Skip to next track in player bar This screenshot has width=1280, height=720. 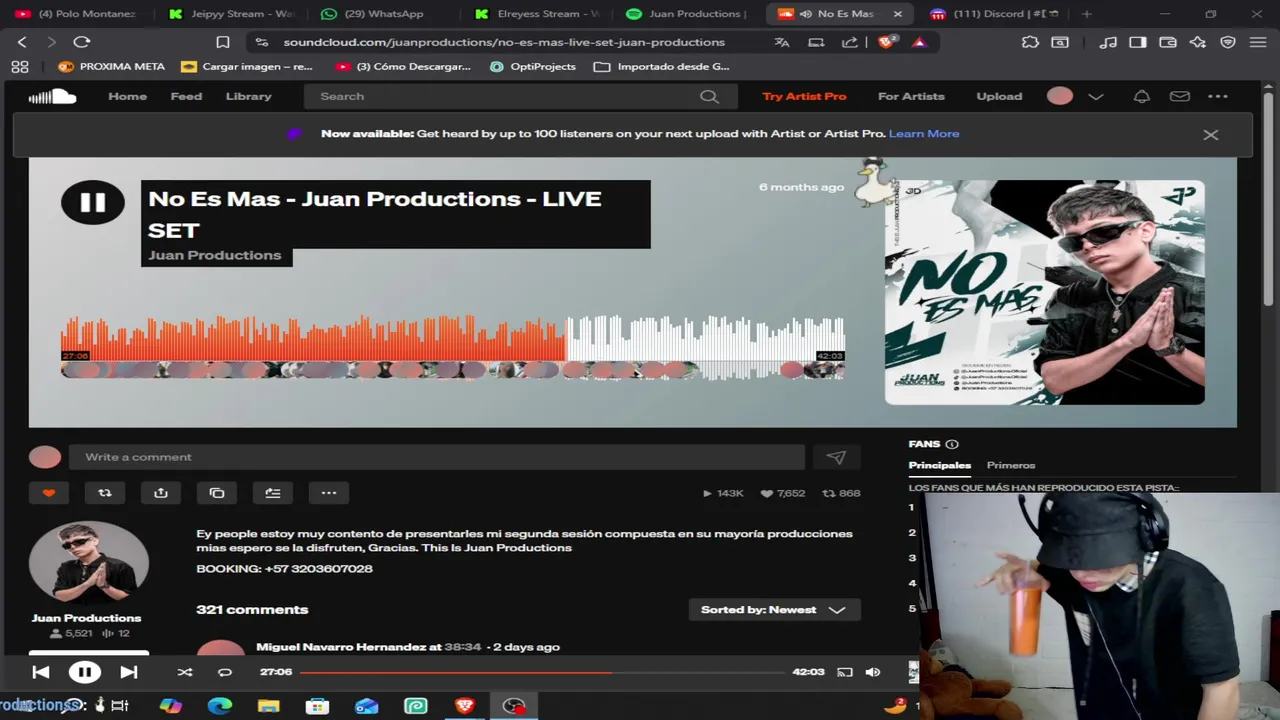[x=128, y=672]
